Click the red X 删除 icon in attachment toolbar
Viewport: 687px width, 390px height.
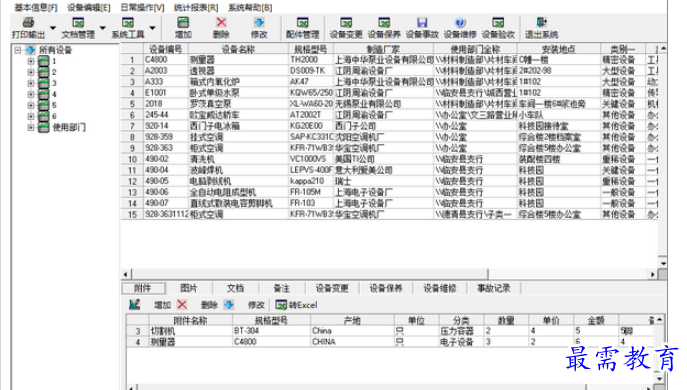[182, 305]
